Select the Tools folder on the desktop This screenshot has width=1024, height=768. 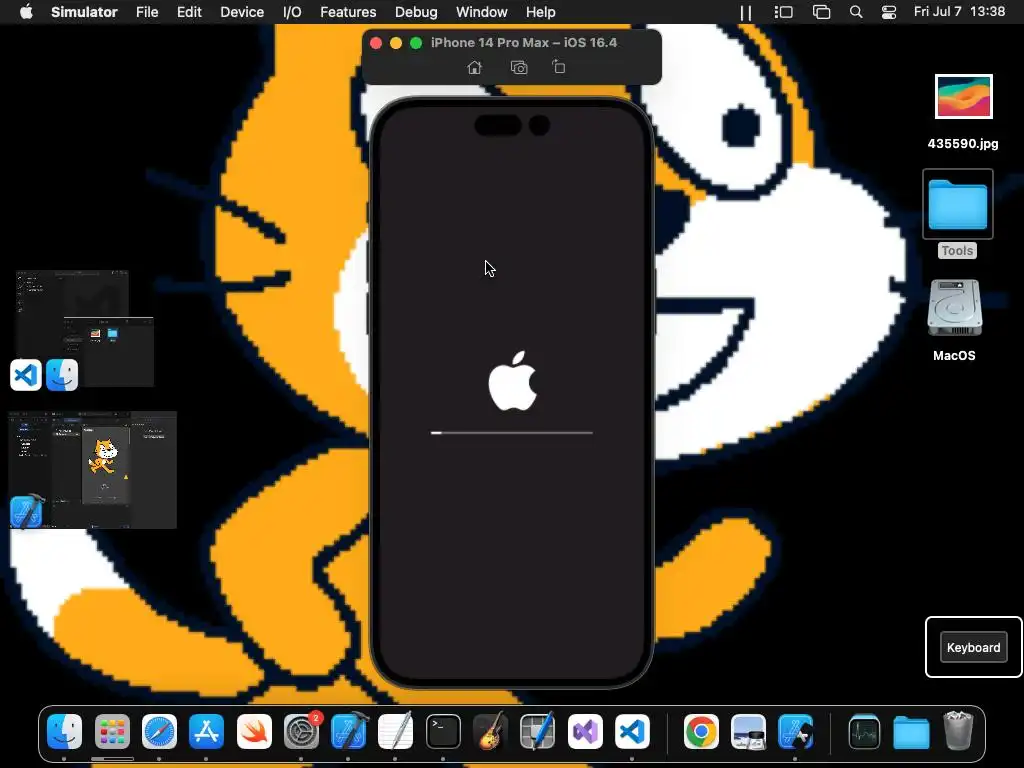tap(957, 214)
